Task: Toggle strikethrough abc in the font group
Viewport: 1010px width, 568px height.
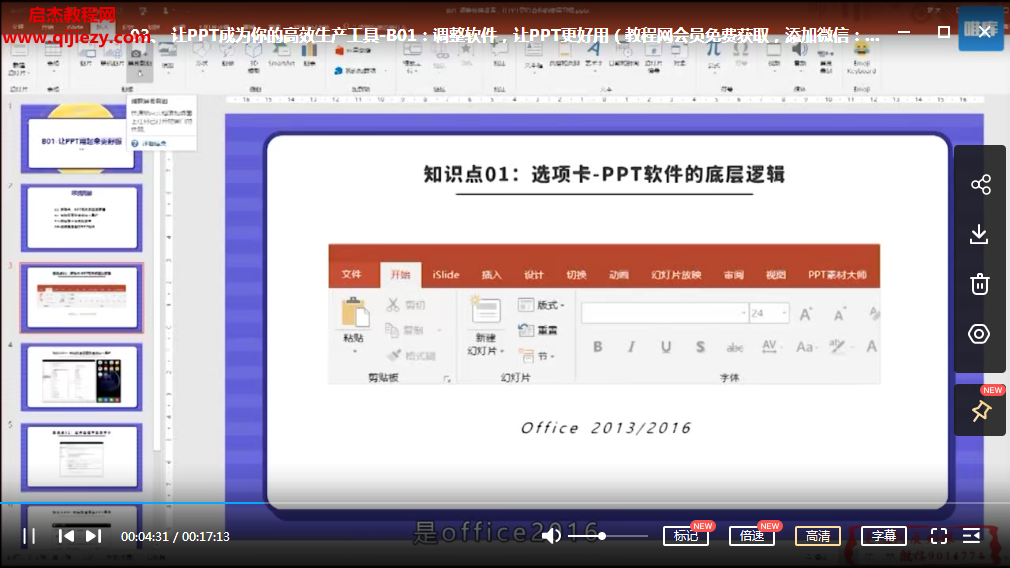Action: 735,348
